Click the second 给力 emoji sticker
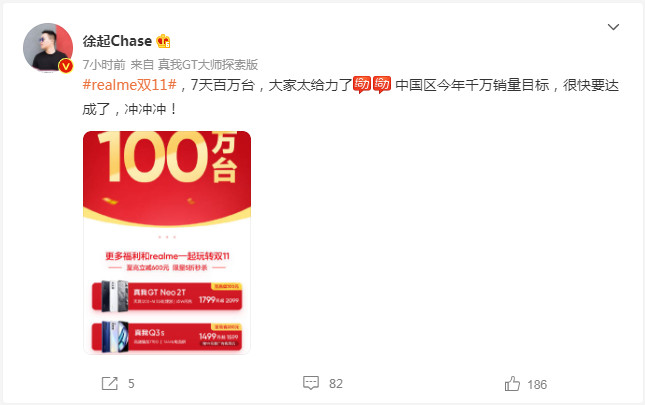 382,84
